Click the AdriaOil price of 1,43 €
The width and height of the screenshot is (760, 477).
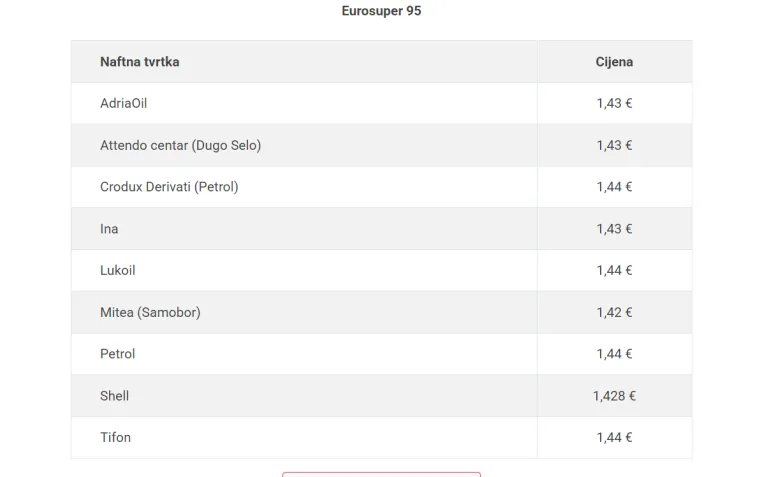pos(614,103)
